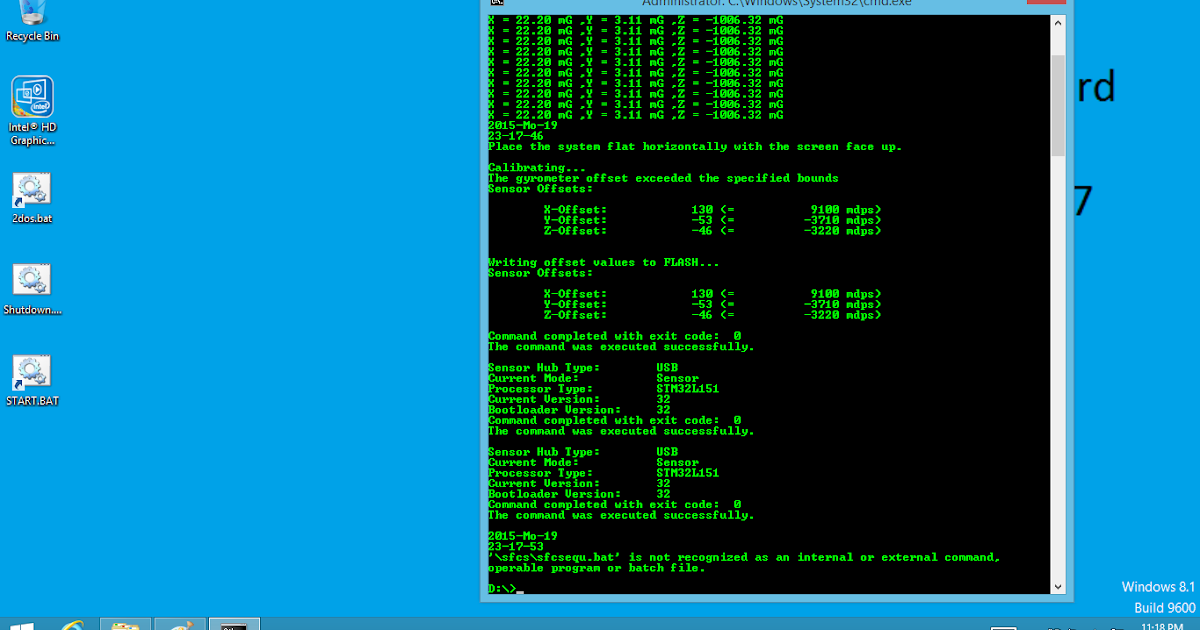
Task: Click the cmd scrollbar track below the thumb
Action: [x=1058, y=367]
